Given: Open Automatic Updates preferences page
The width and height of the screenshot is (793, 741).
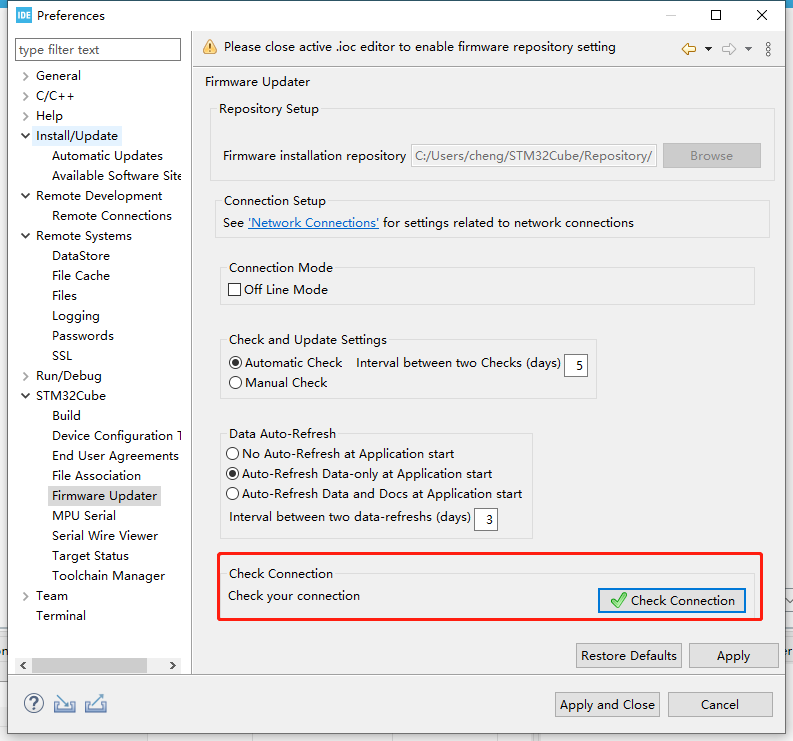Looking at the screenshot, I should (107, 156).
